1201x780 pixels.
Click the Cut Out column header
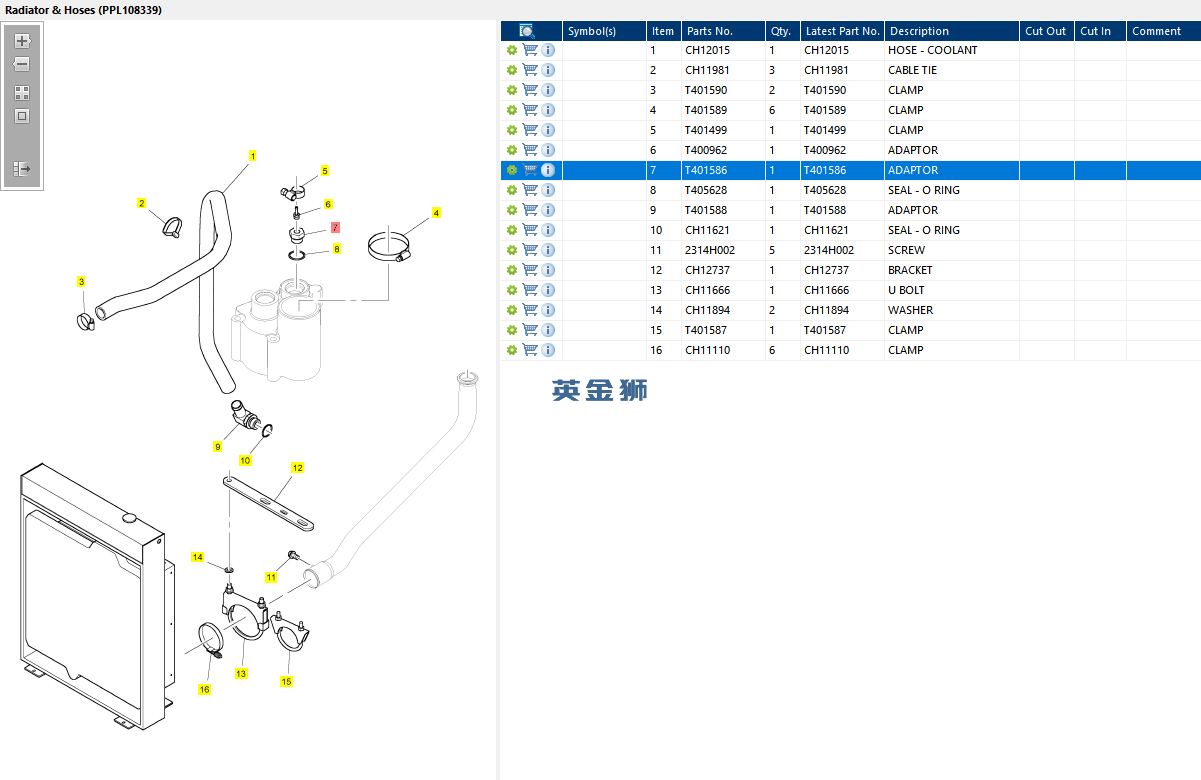(x=1047, y=31)
